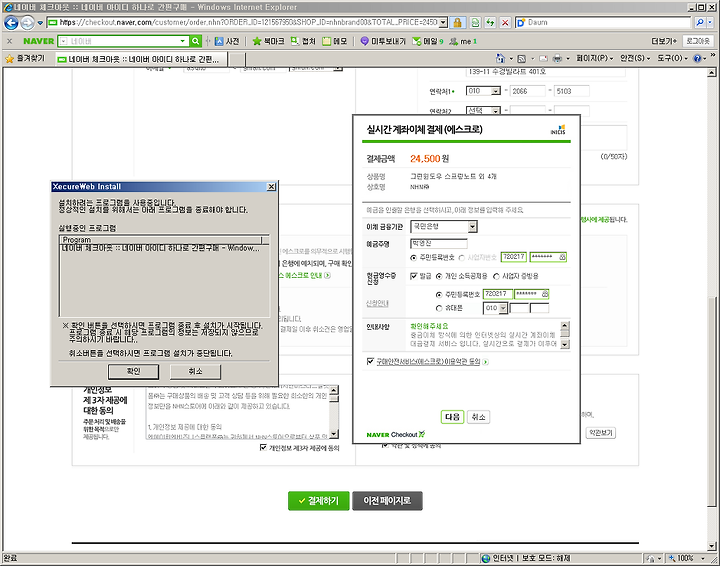Viewport: 720px width, 566px height.
Task: Select 개인 소득공제용 radio button
Action: [x=439, y=276]
